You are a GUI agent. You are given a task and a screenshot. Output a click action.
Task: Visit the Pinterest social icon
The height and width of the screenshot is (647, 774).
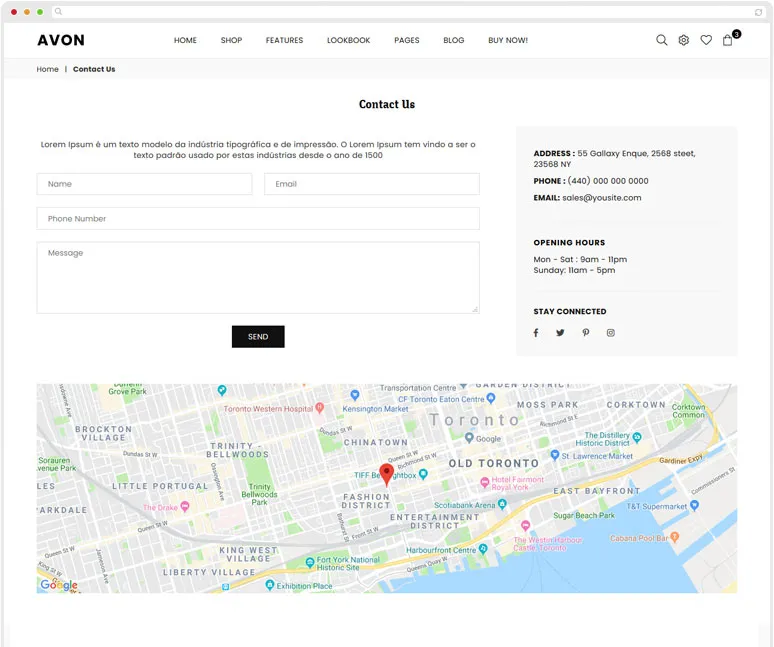click(x=586, y=333)
